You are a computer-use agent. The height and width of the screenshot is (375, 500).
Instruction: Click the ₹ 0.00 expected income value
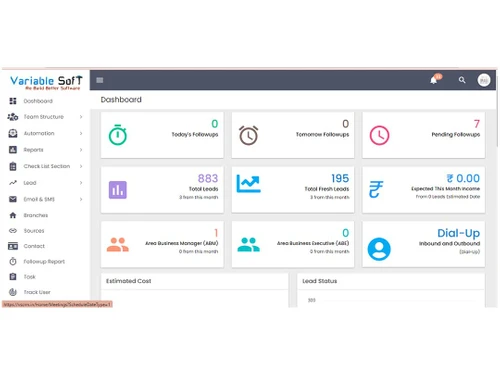pyautogui.click(x=463, y=178)
